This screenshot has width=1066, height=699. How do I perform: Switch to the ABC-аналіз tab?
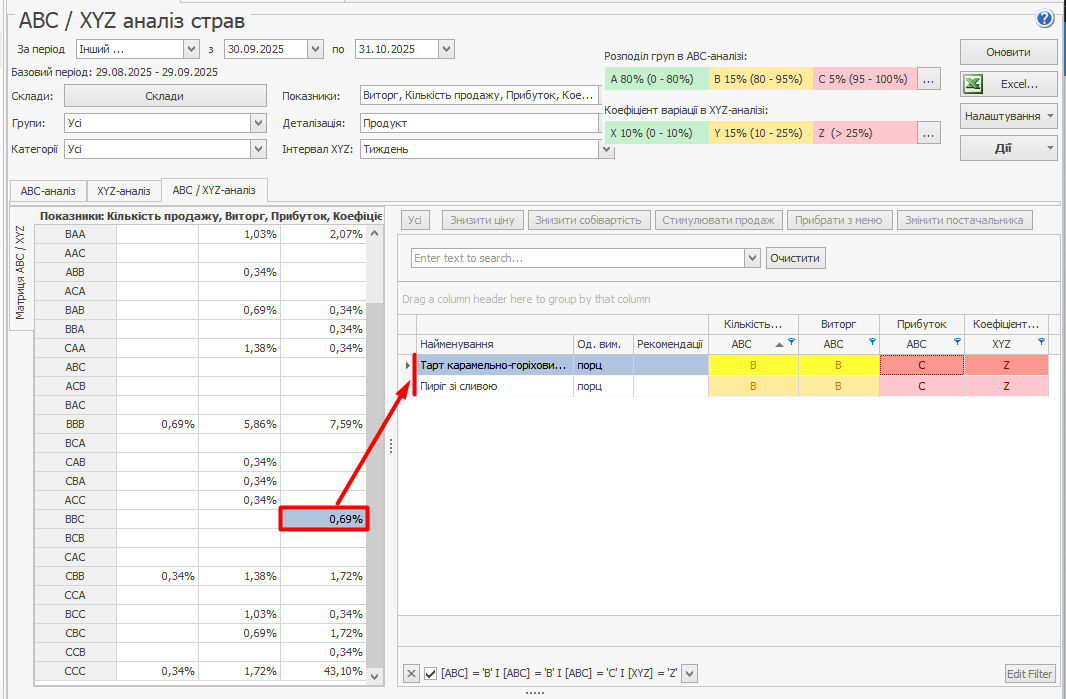pyautogui.click(x=48, y=191)
